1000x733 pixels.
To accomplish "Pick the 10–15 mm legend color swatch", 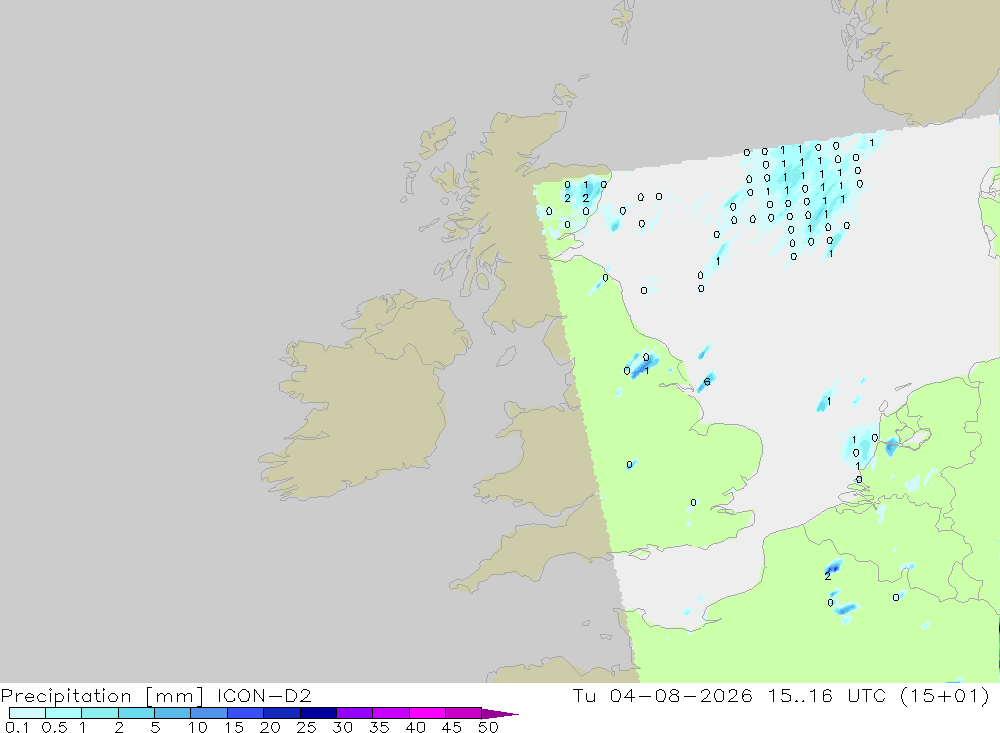I will (x=209, y=713).
